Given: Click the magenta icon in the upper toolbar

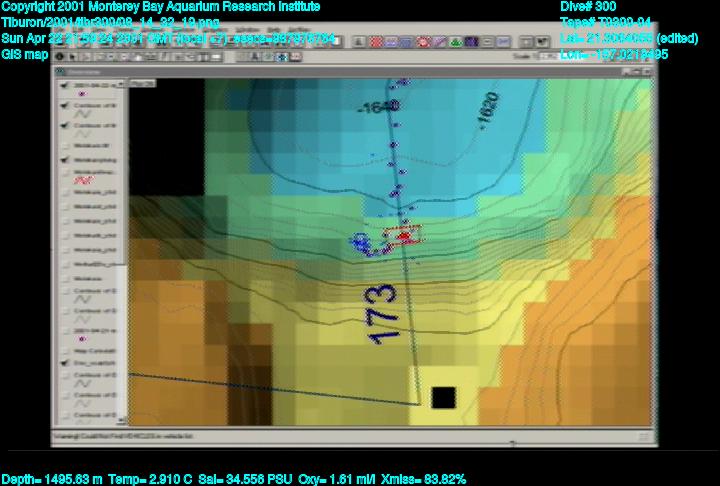Looking at the screenshot, I should [423, 43].
